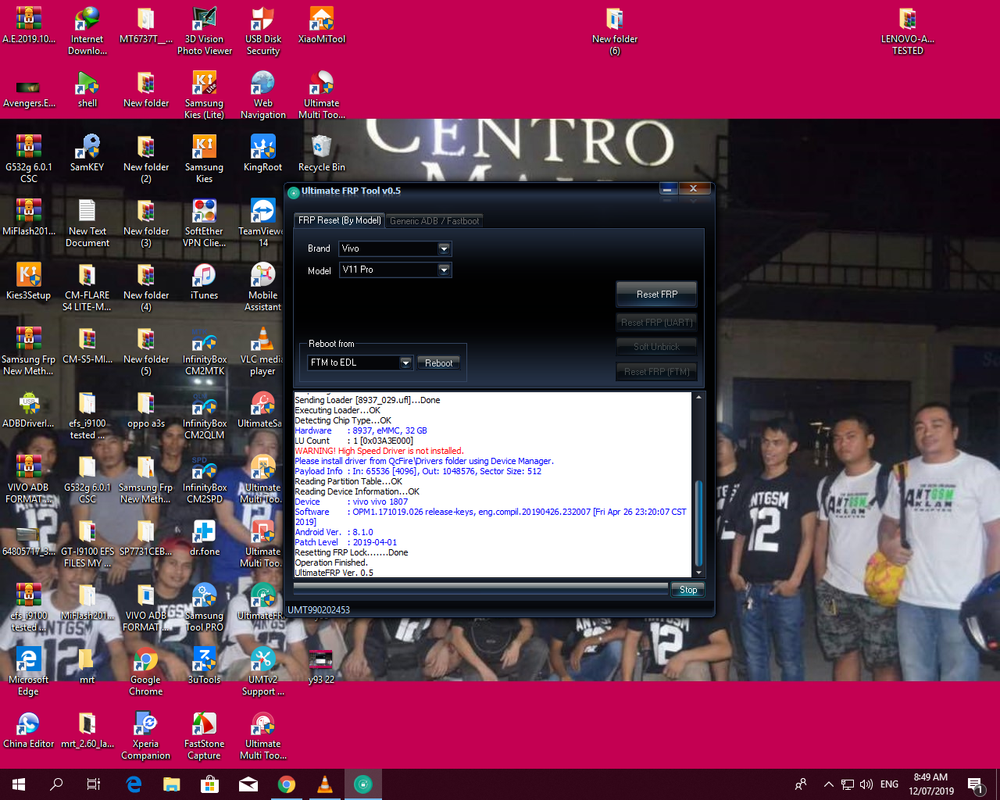The image size is (1000, 800).
Task: Select the Recycle Bin icon
Action: [321, 154]
